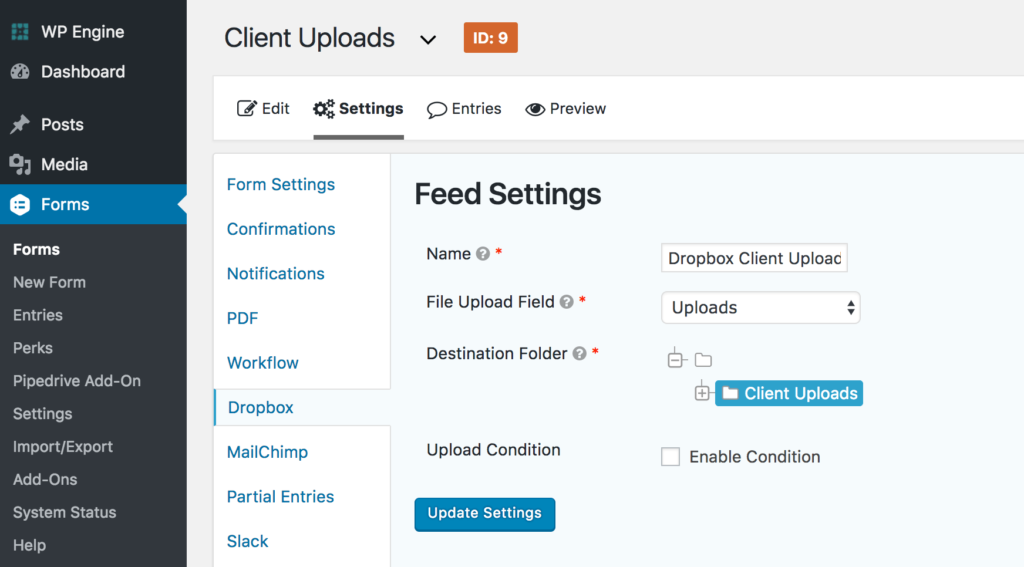This screenshot has height=567, width=1024.
Task: Open PDF settings section
Action: pos(242,318)
